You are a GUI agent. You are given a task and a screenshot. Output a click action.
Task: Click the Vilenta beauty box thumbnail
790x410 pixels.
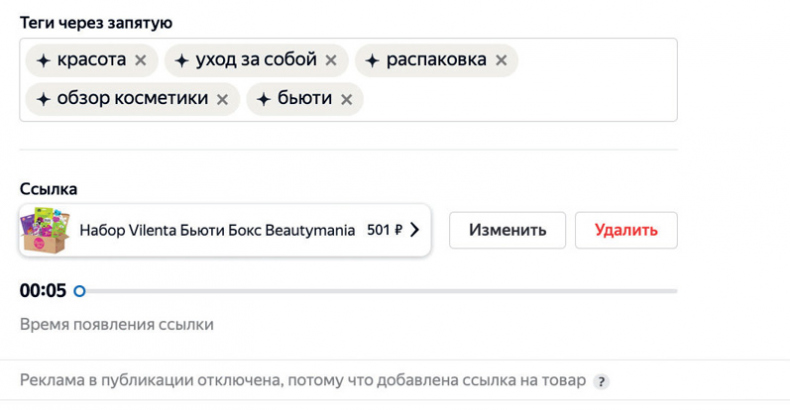tap(44, 230)
